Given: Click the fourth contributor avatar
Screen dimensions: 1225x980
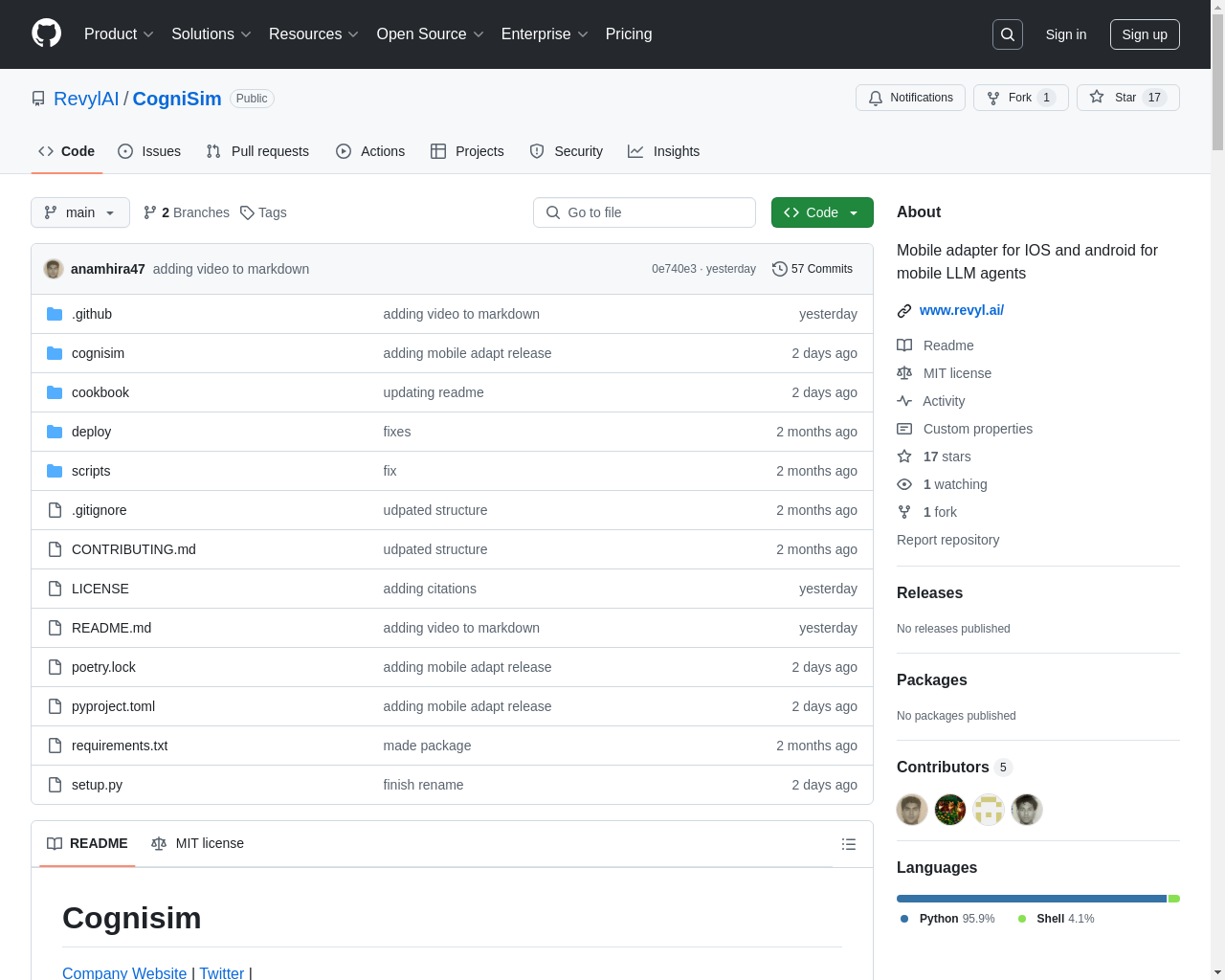Looking at the screenshot, I should click(1027, 810).
